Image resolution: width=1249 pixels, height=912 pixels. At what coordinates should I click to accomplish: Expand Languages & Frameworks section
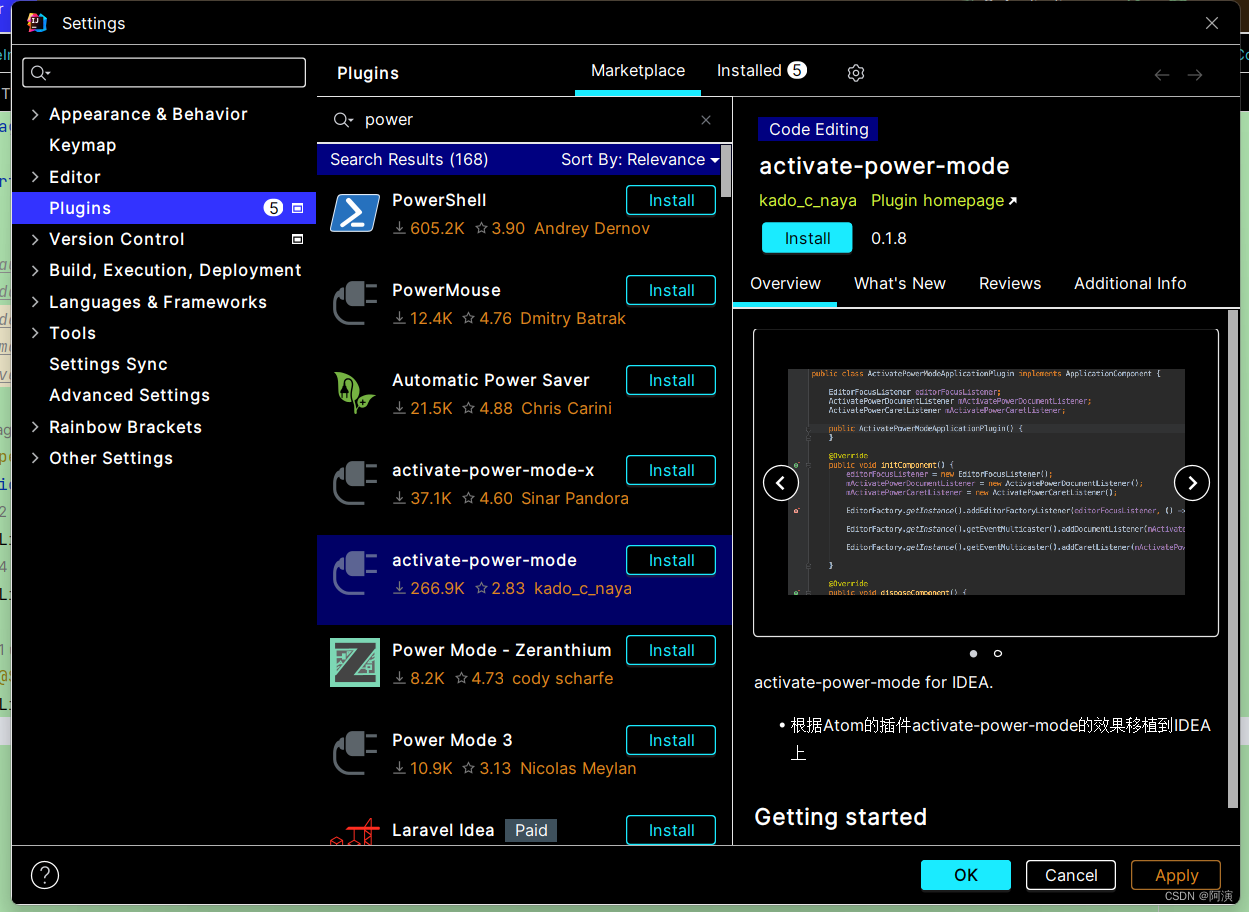click(35, 302)
